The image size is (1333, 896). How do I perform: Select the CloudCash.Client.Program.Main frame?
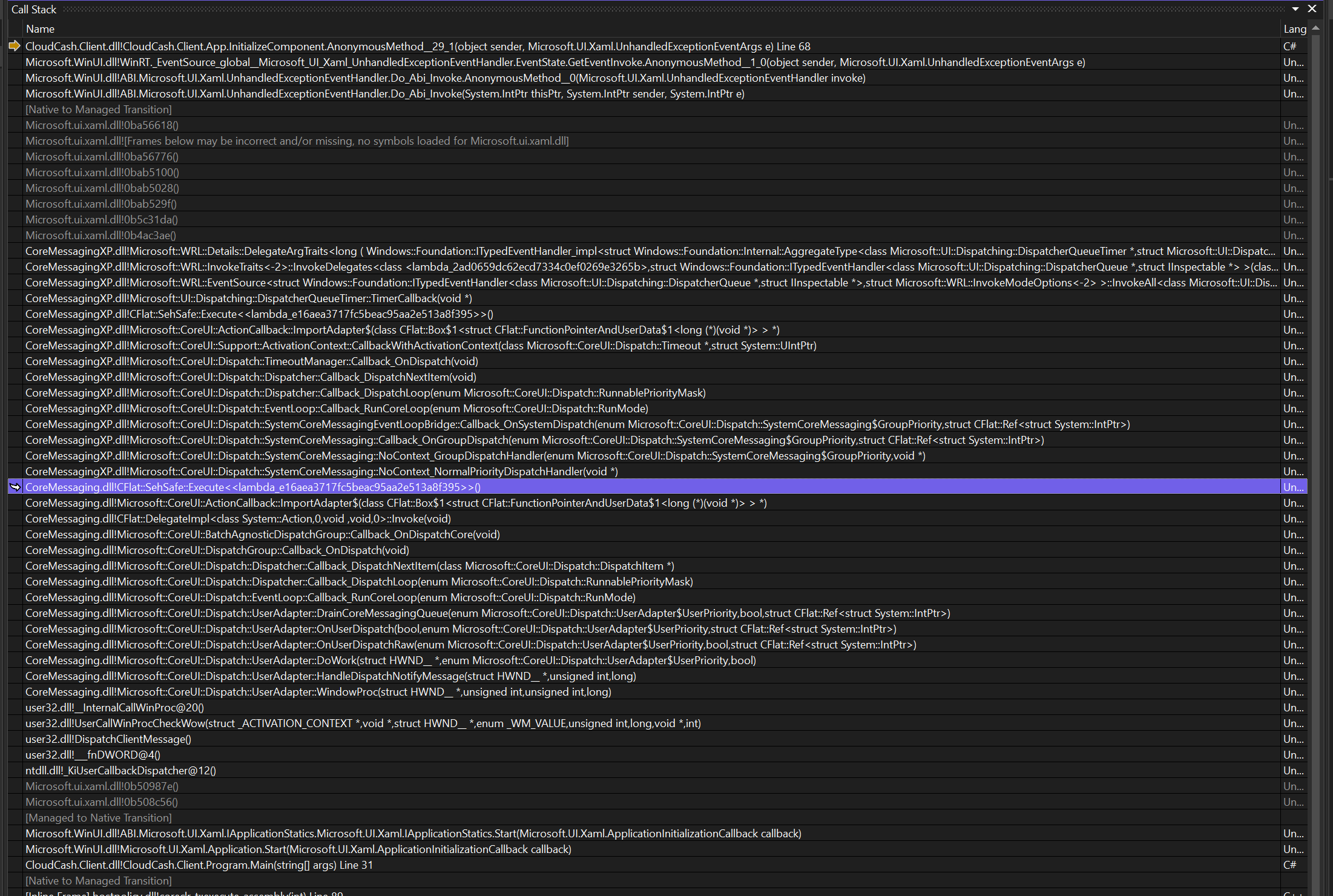click(x=199, y=865)
